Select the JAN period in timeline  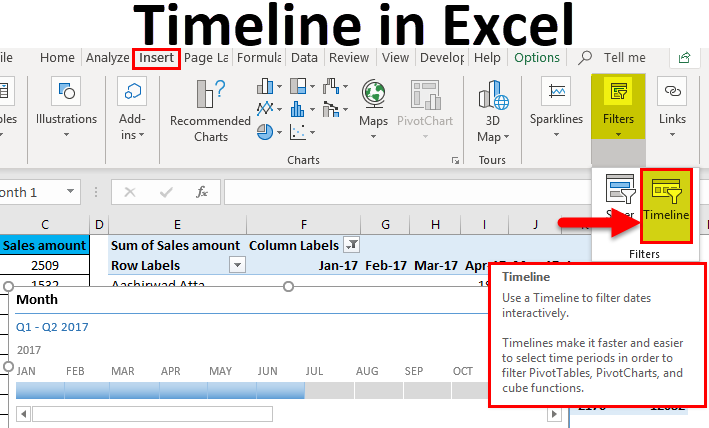pyautogui.click(x=40, y=390)
